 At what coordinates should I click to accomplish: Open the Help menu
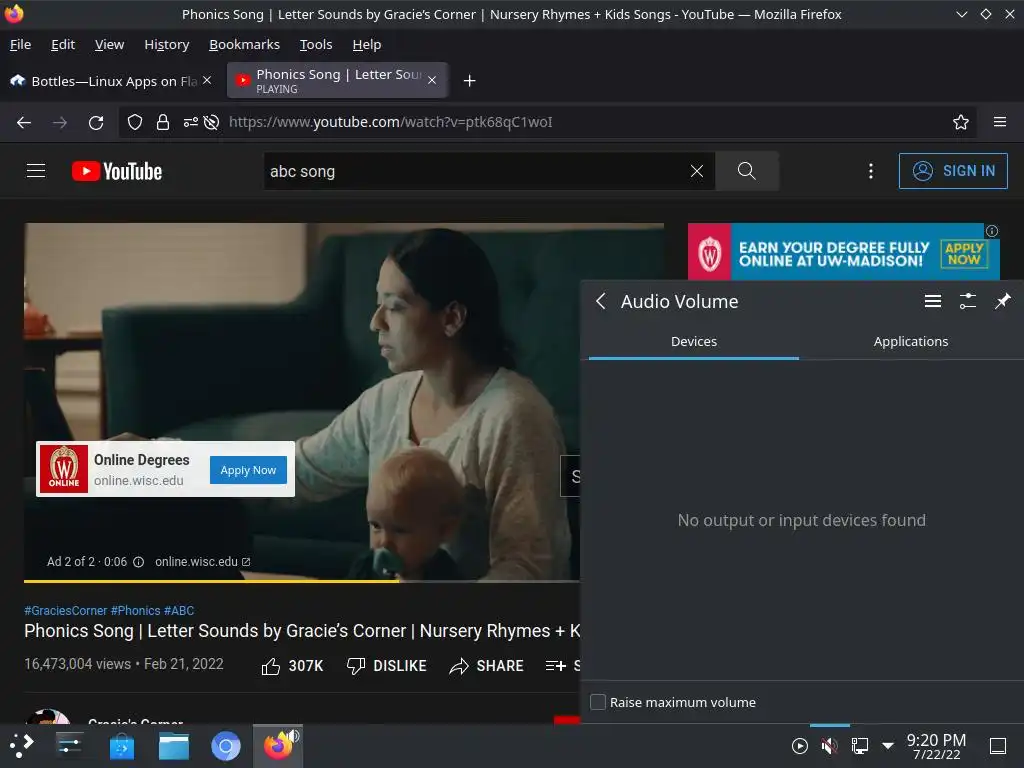pyautogui.click(x=367, y=44)
